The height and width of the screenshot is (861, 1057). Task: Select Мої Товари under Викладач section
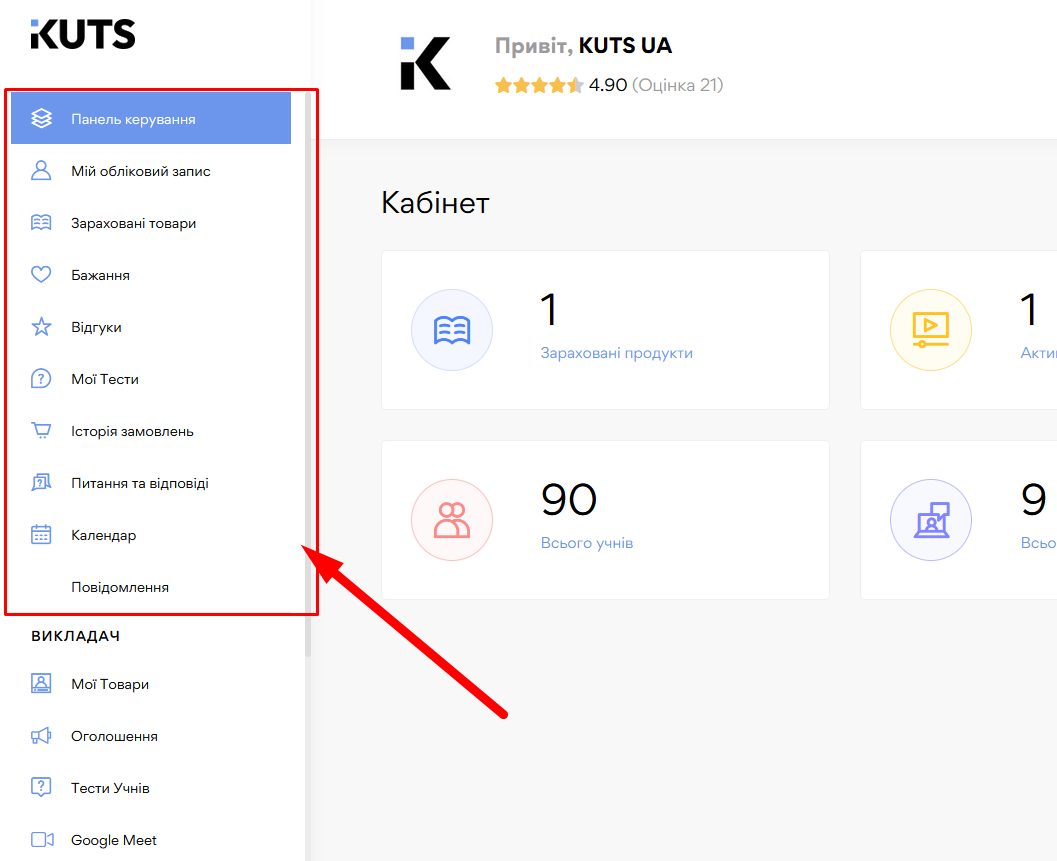(110, 684)
